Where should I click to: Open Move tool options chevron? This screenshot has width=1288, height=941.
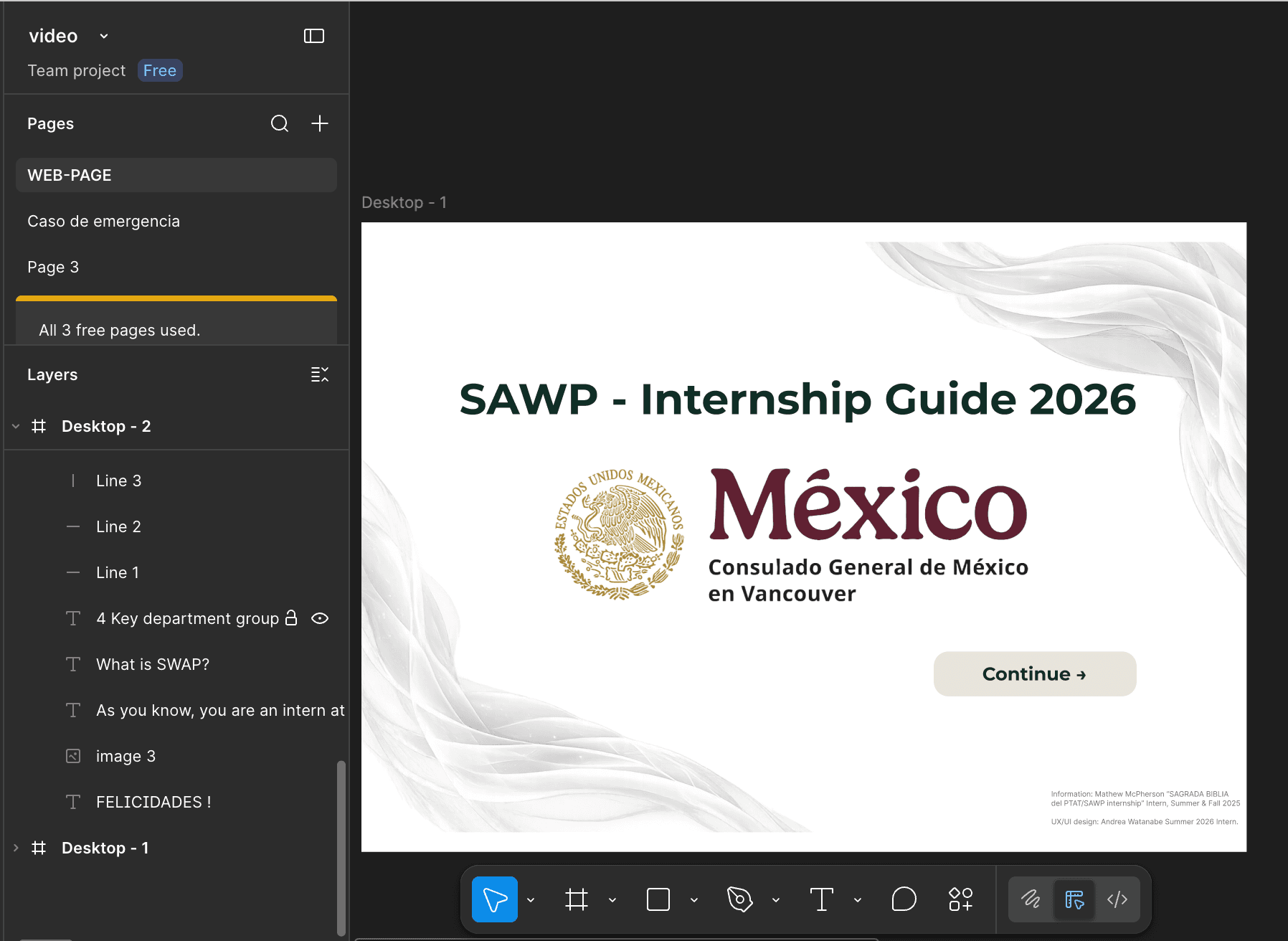(x=531, y=899)
